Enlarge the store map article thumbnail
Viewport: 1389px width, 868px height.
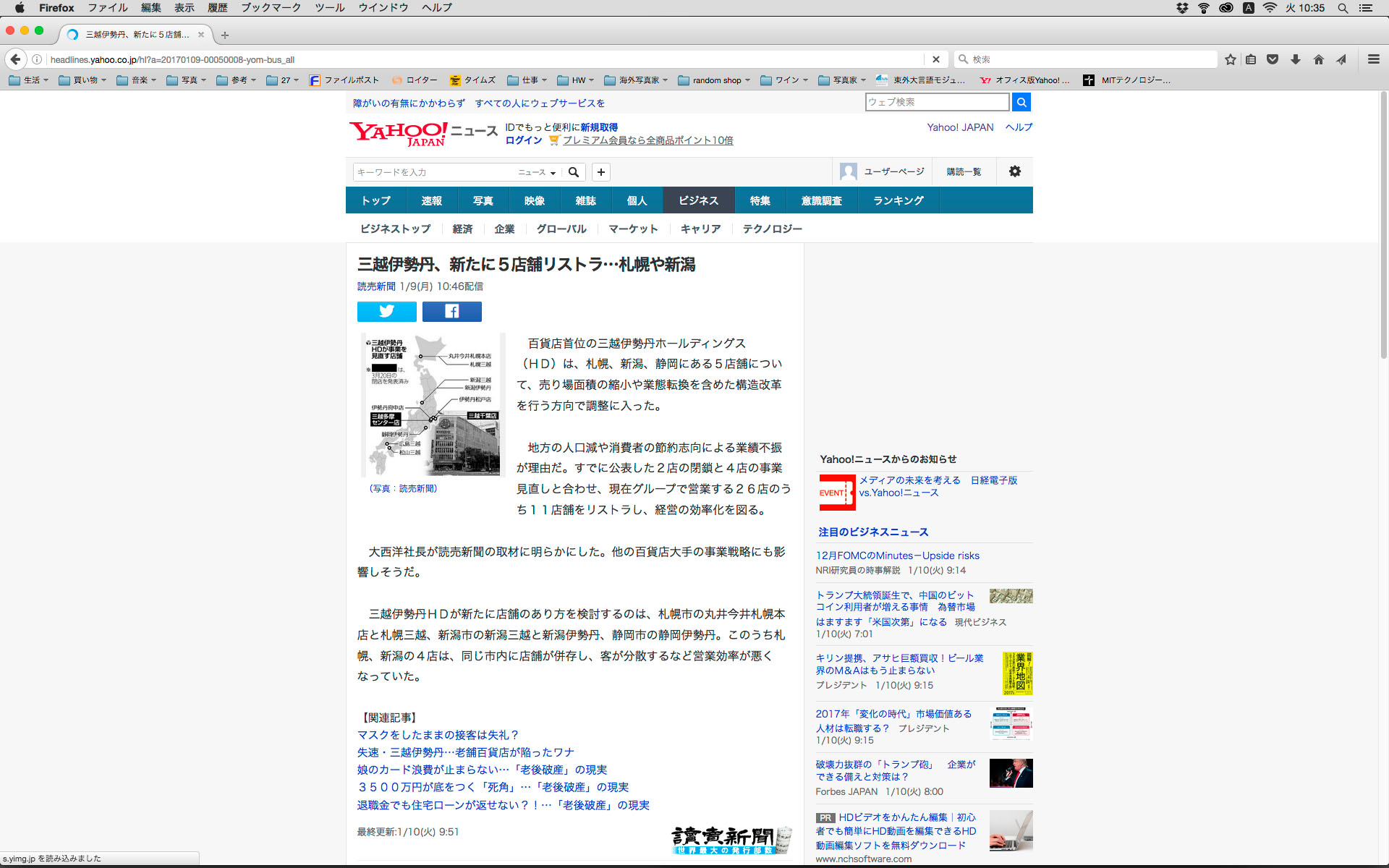pyautogui.click(x=433, y=404)
